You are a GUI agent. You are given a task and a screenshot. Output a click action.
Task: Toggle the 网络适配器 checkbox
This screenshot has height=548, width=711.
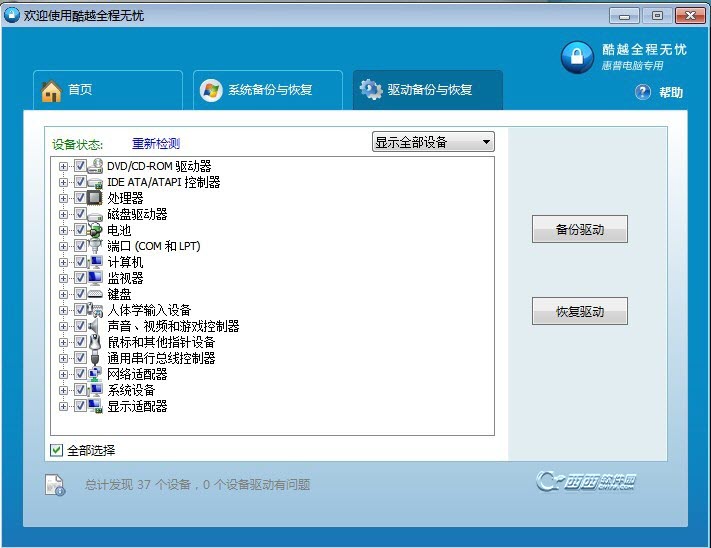pyautogui.click(x=80, y=373)
